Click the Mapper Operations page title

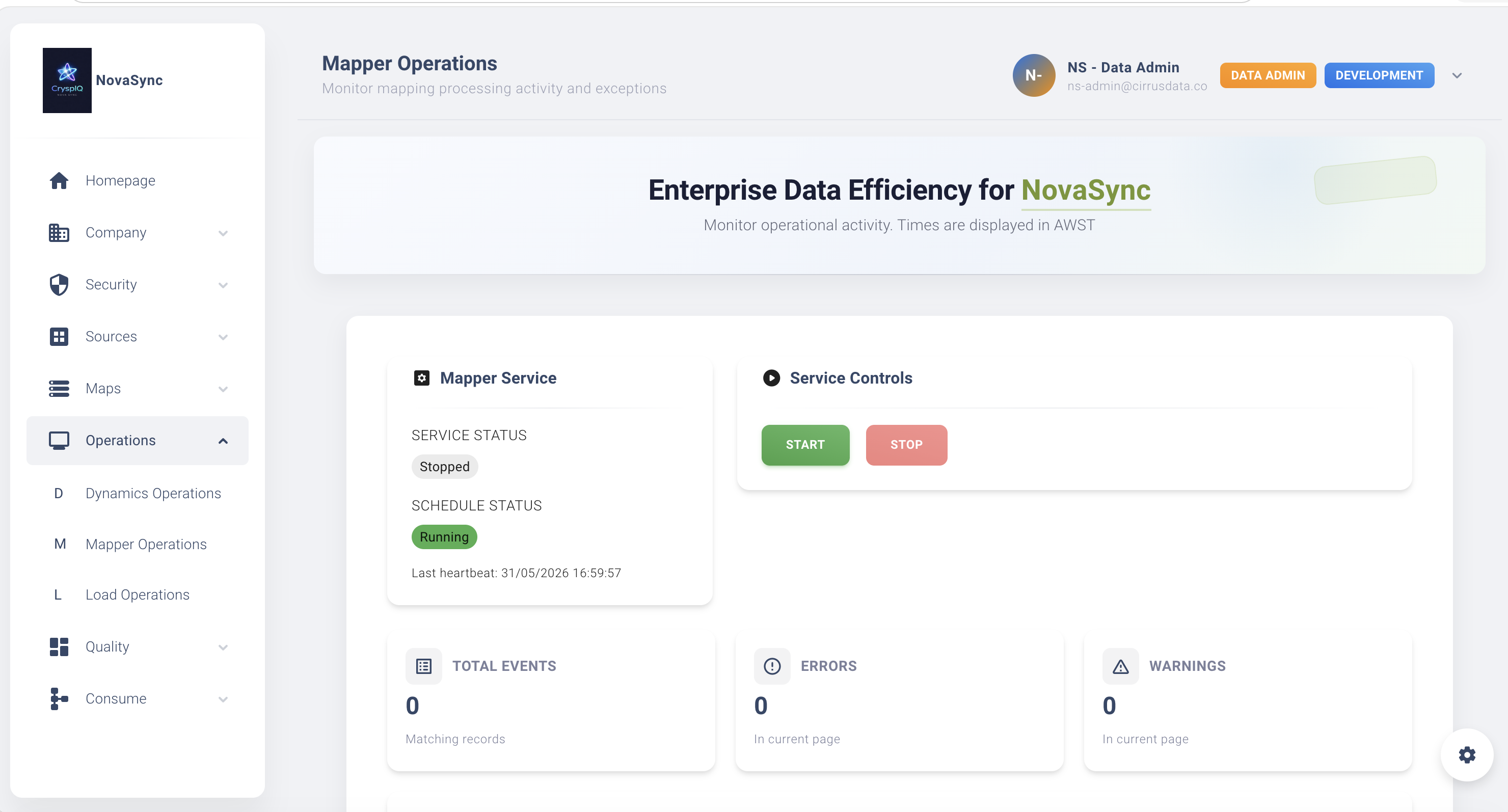[x=409, y=63]
